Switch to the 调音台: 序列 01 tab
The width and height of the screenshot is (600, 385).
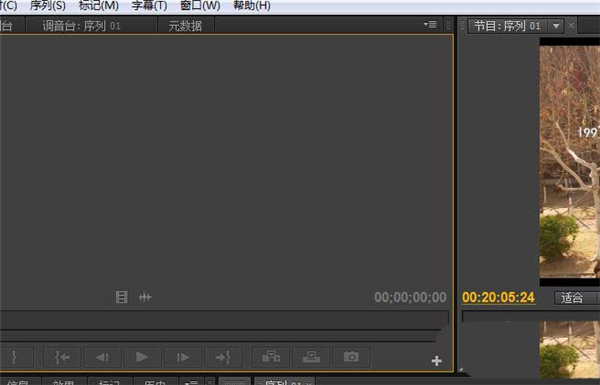[82, 26]
